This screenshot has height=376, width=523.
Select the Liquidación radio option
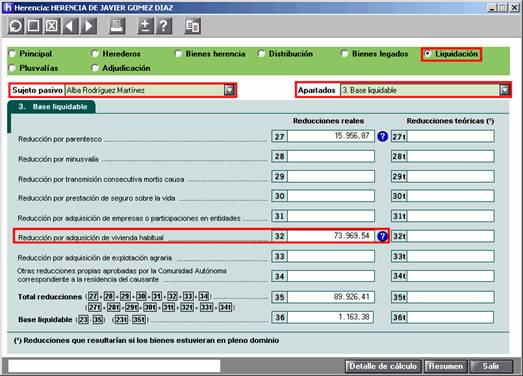tap(428, 54)
